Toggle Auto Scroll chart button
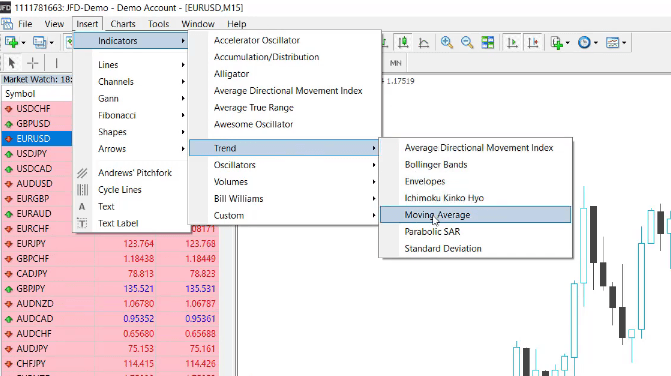 coord(512,42)
